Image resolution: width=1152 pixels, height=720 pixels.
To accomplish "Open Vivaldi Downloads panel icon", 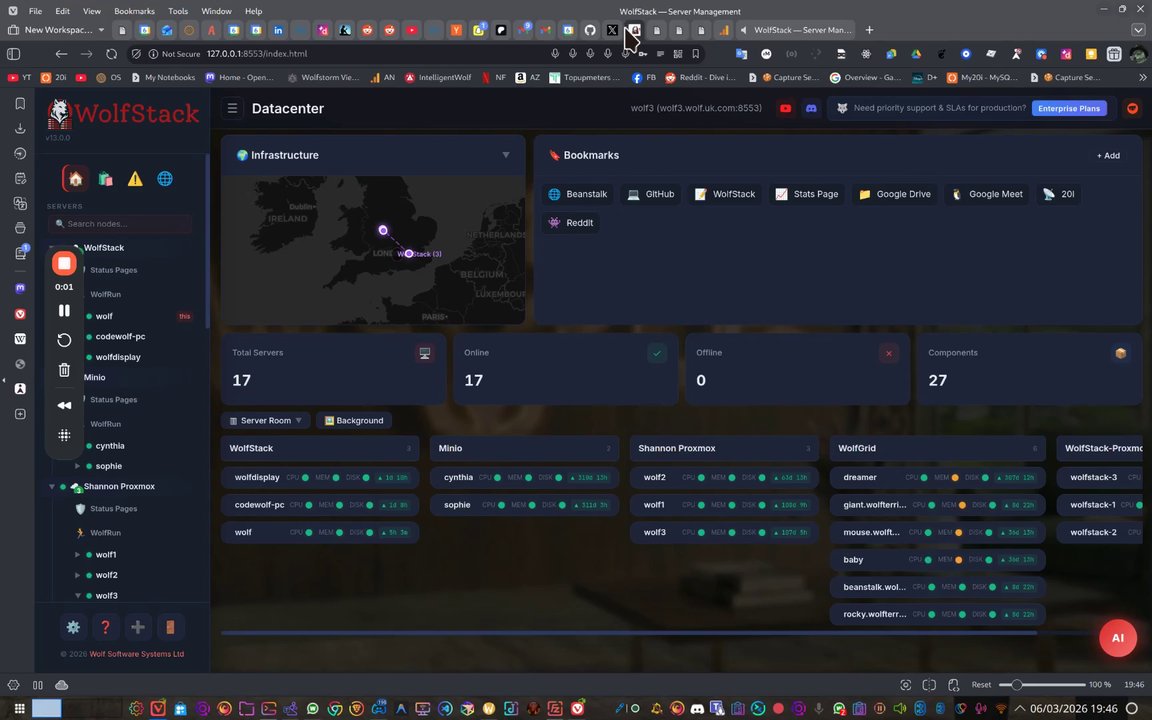I will [x=20, y=129].
